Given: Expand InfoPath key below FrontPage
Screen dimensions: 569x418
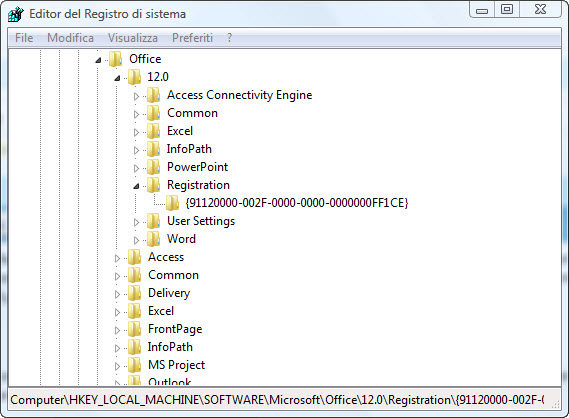Looking at the screenshot, I should coord(117,348).
